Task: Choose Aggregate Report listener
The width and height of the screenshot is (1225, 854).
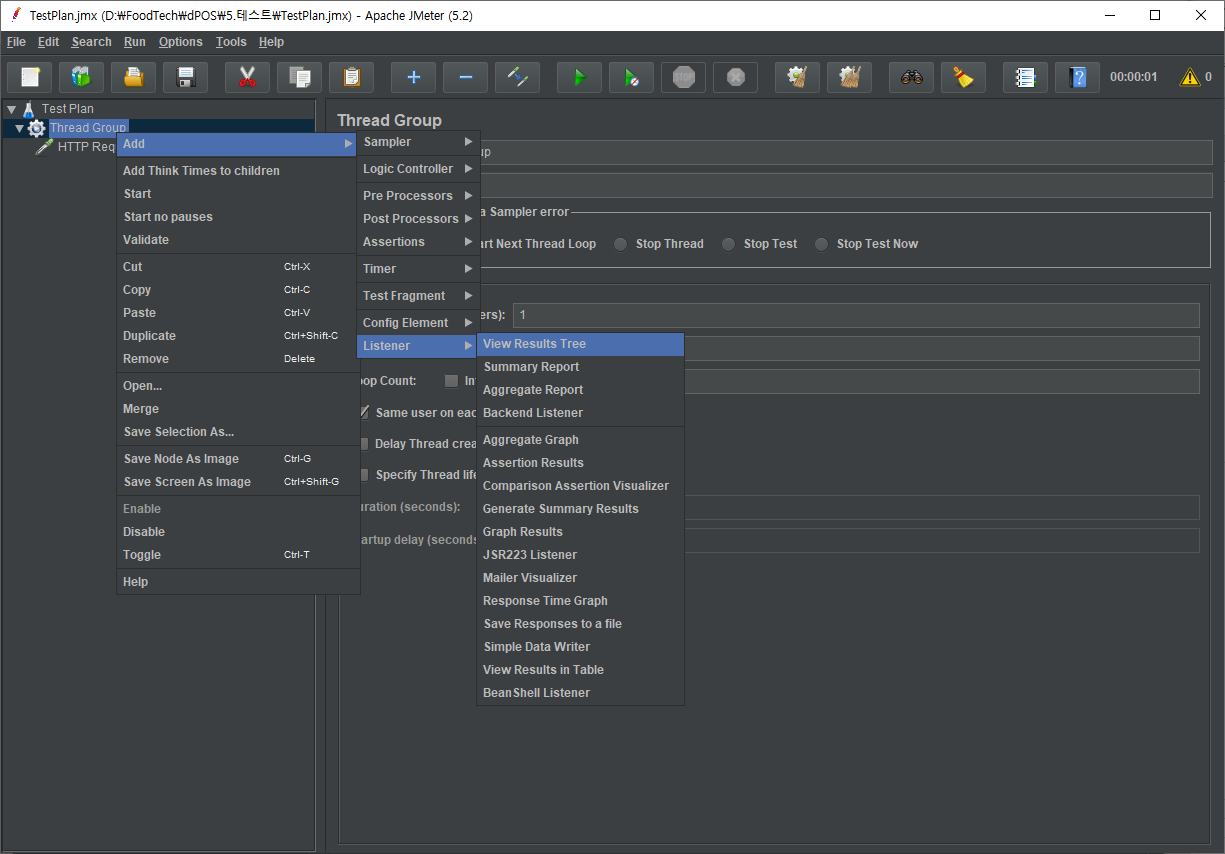Action: coord(581,390)
